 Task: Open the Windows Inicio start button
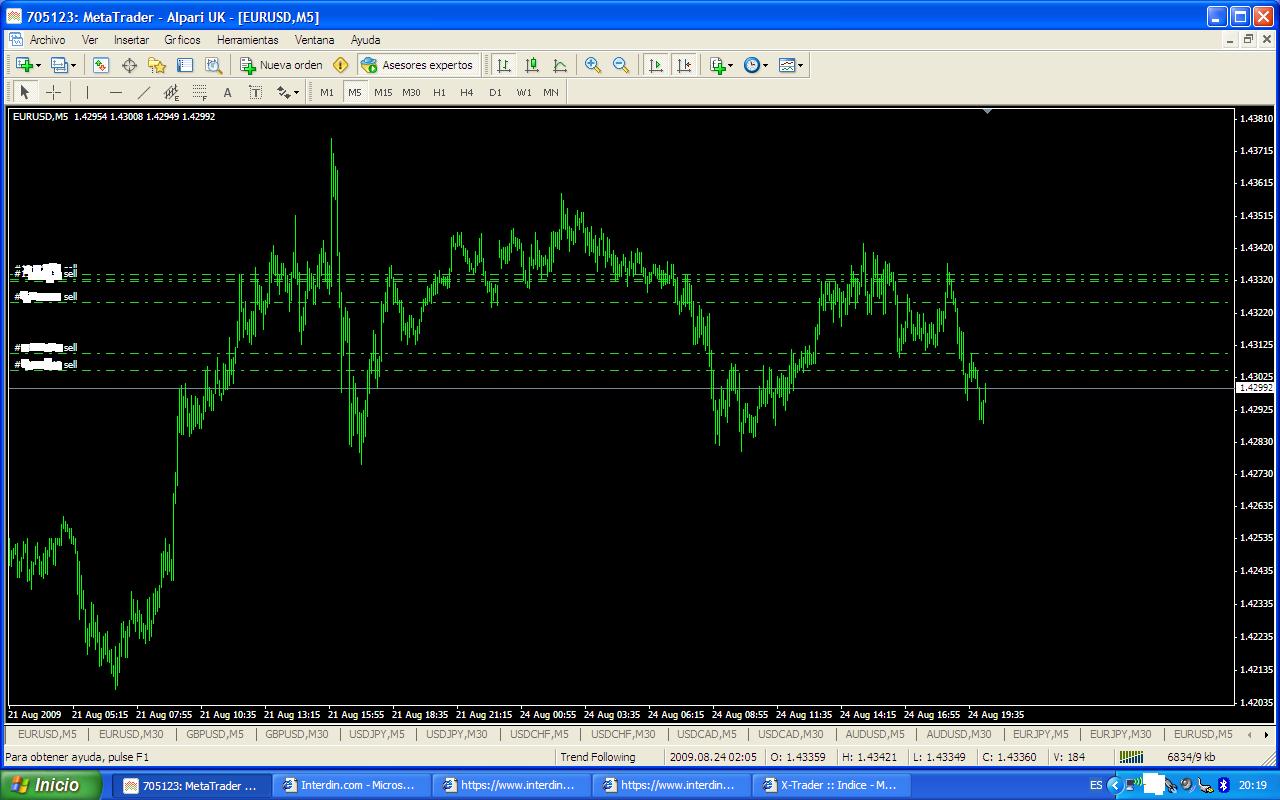point(50,785)
